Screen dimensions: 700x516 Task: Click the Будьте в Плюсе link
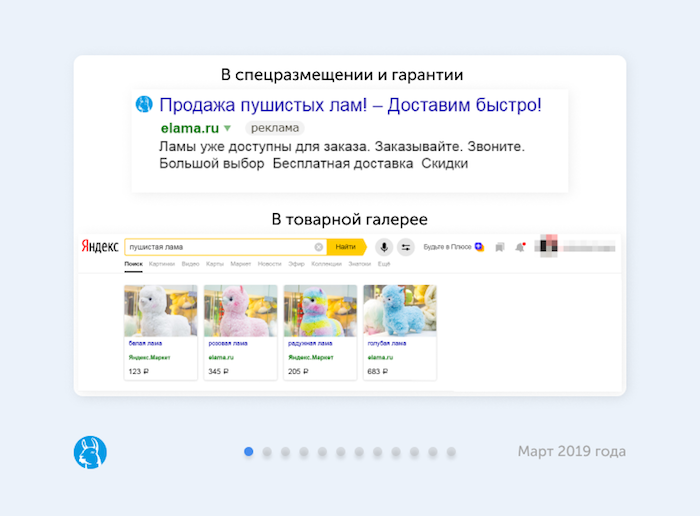coord(447,247)
